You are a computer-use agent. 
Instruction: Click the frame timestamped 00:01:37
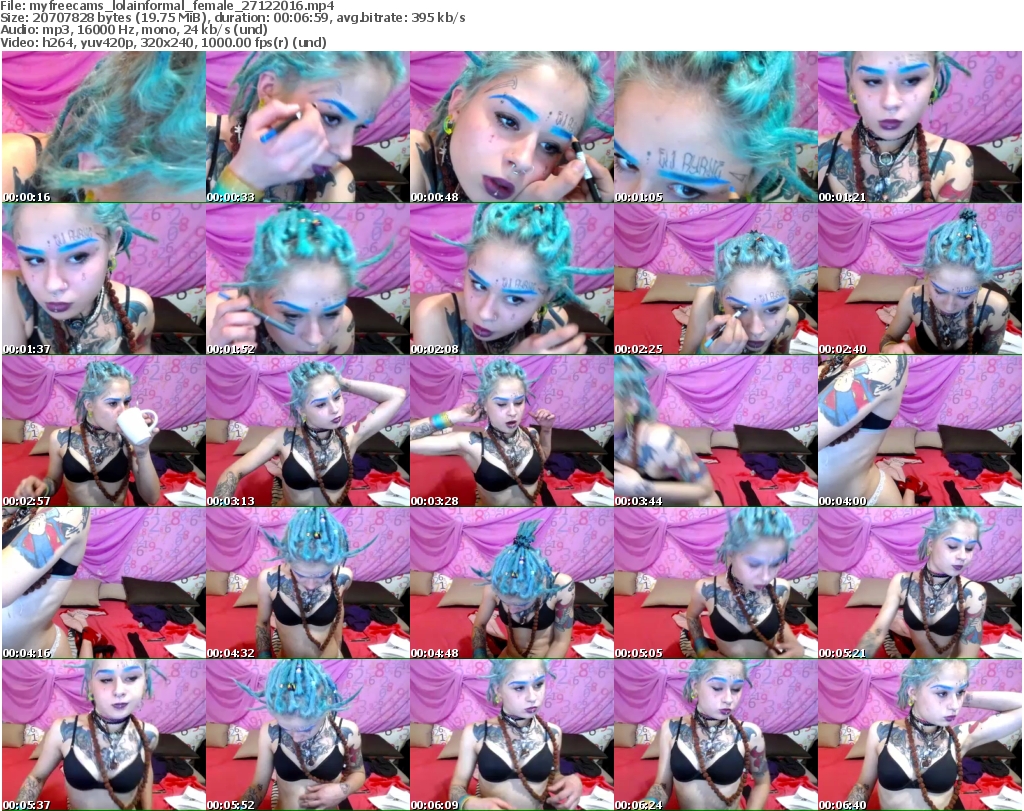(104, 279)
